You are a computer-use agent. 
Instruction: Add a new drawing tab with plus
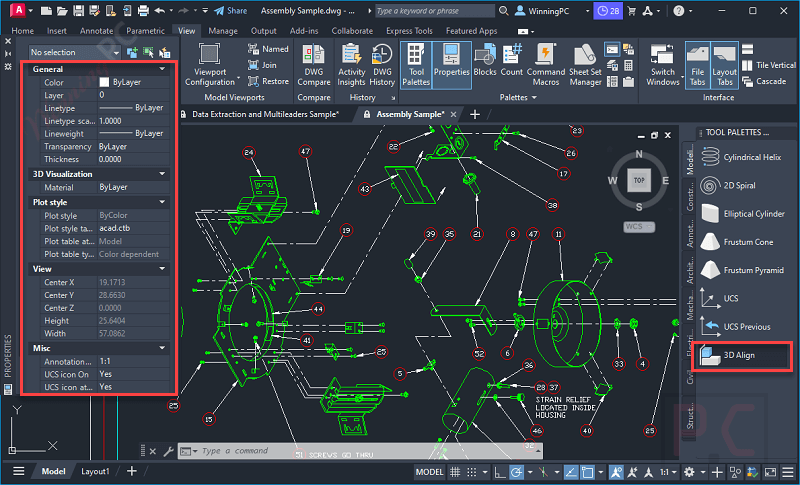pos(474,114)
